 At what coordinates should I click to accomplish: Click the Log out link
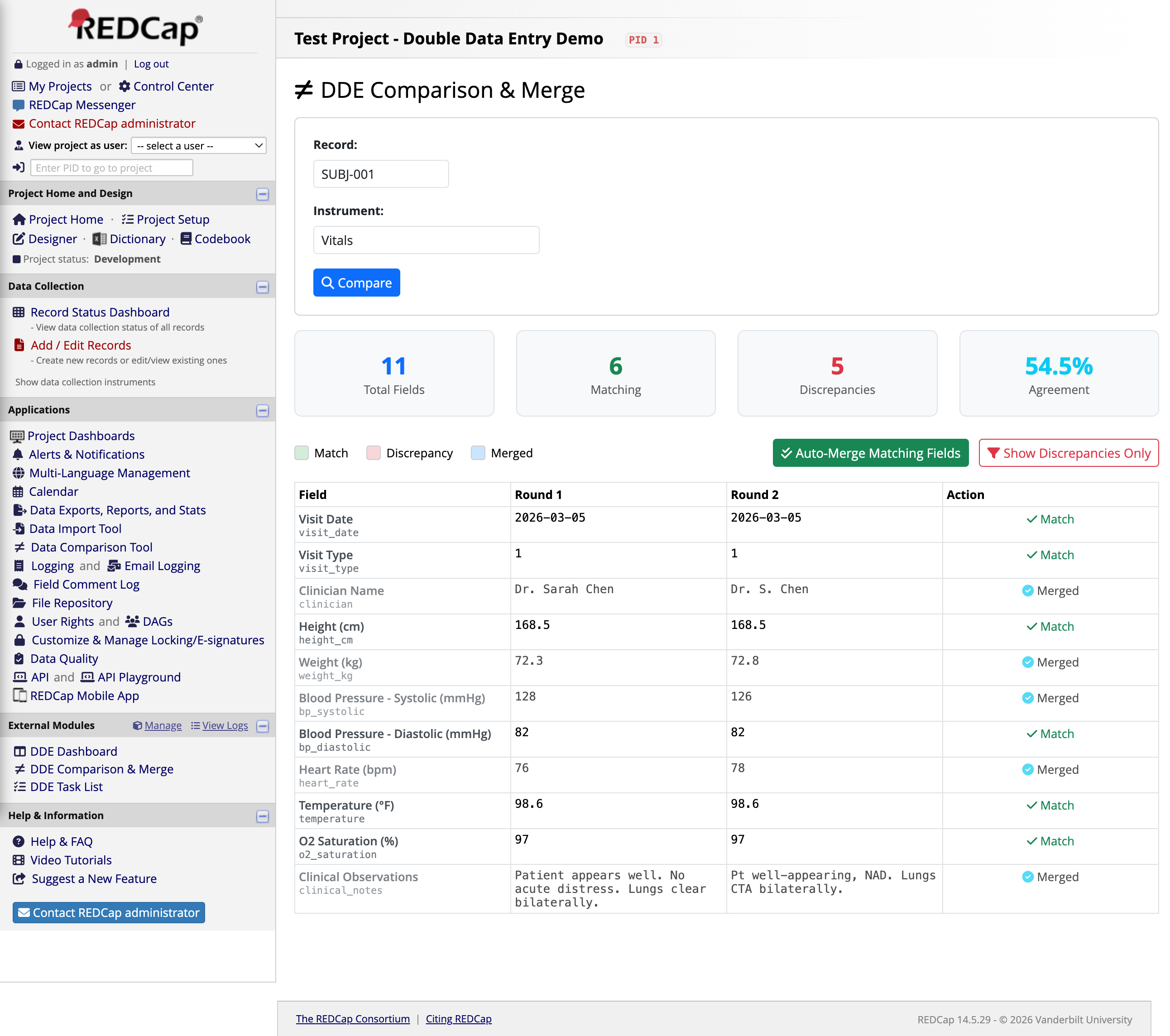point(151,64)
